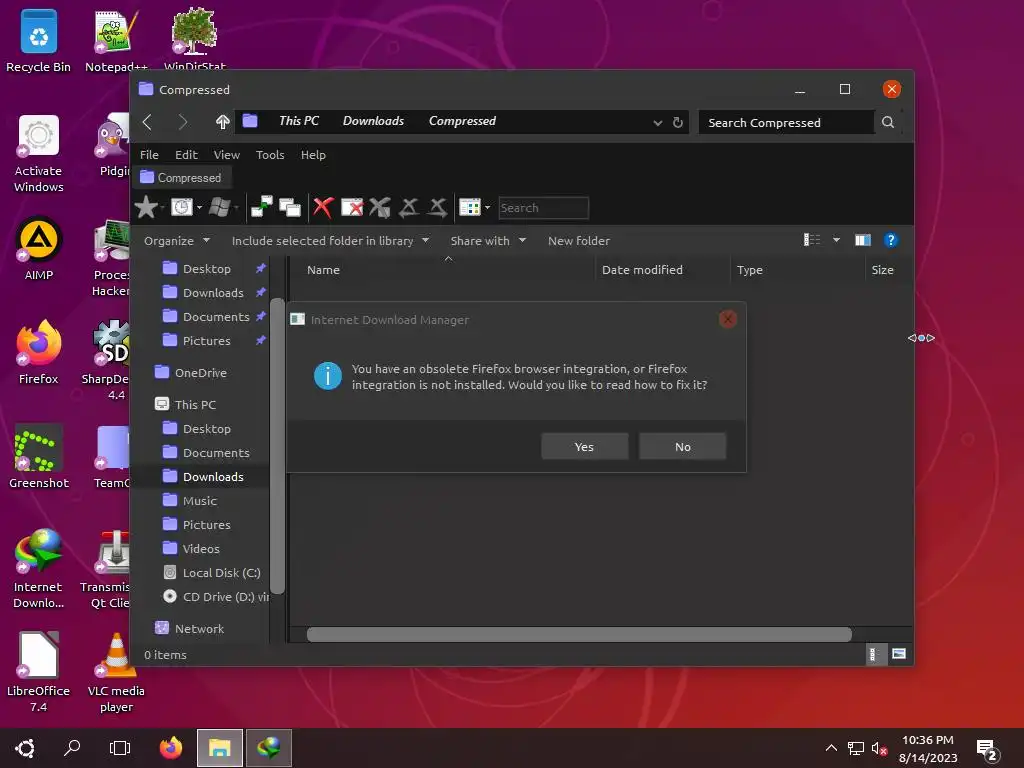Viewport: 1024px width, 768px height.
Task: Click the Windows logo applications icon
Action: tap(219, 208)
